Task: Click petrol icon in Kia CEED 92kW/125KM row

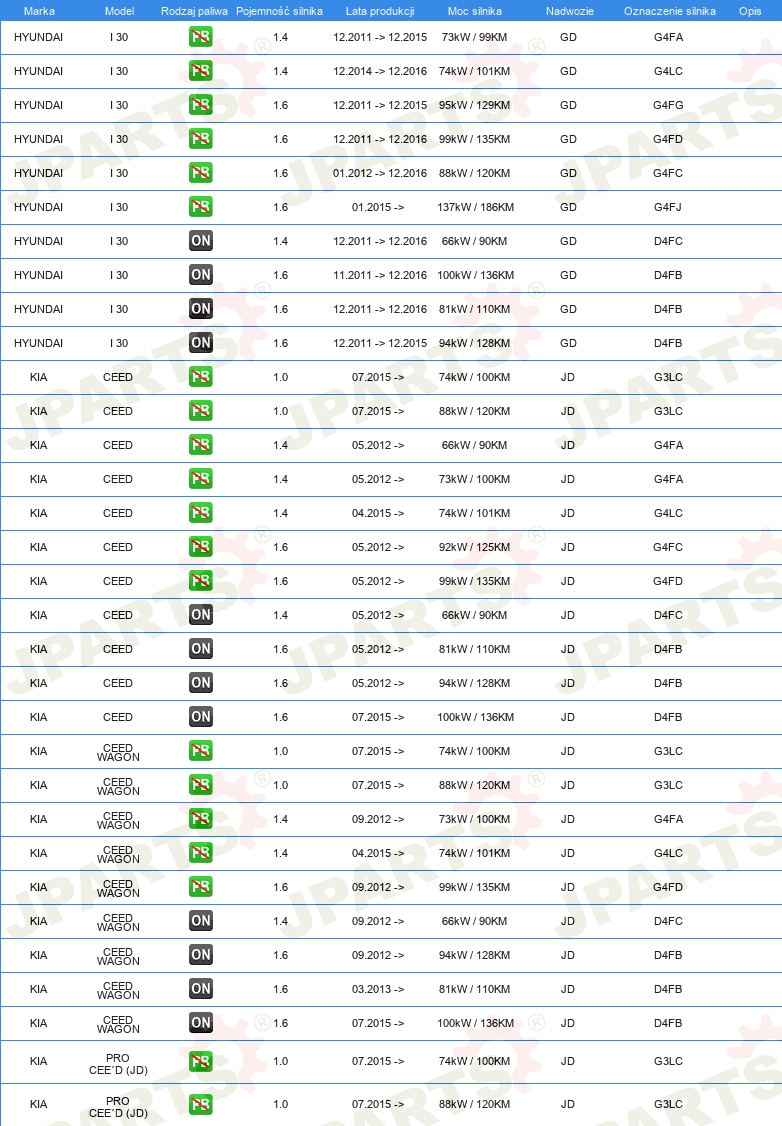Action: tap(200, 546)
